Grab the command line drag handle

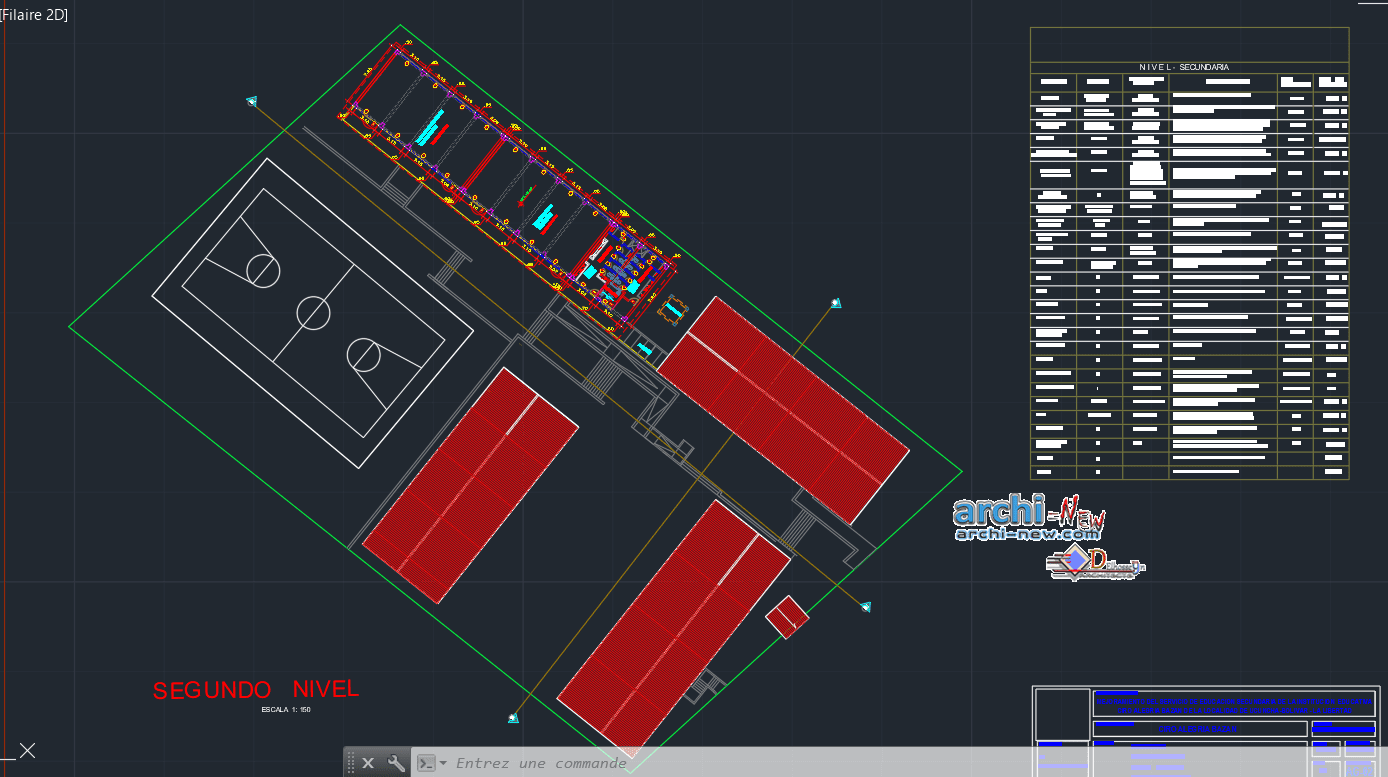click(350, 763)
